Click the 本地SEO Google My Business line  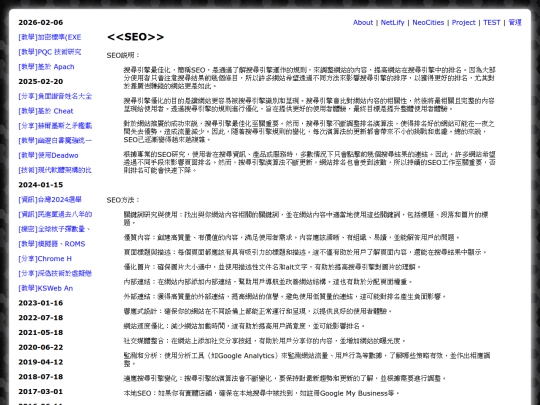(261, 393)
